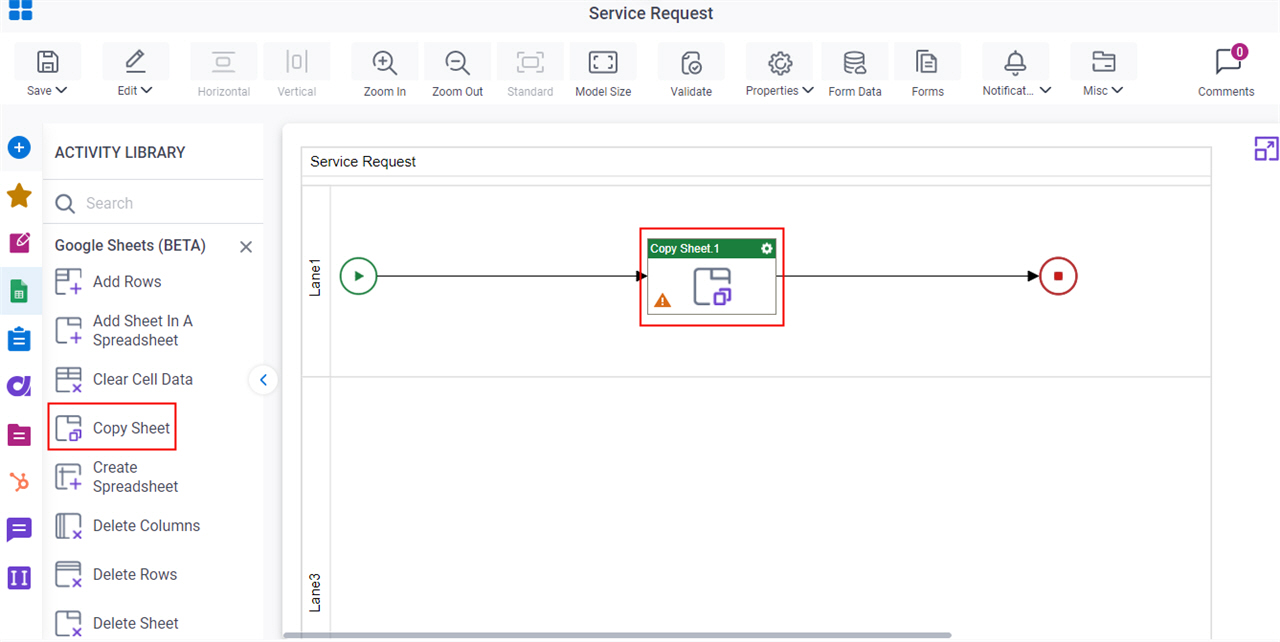Expand the canvas to full screen
1280x642 pixels.
coord(1266,149)
